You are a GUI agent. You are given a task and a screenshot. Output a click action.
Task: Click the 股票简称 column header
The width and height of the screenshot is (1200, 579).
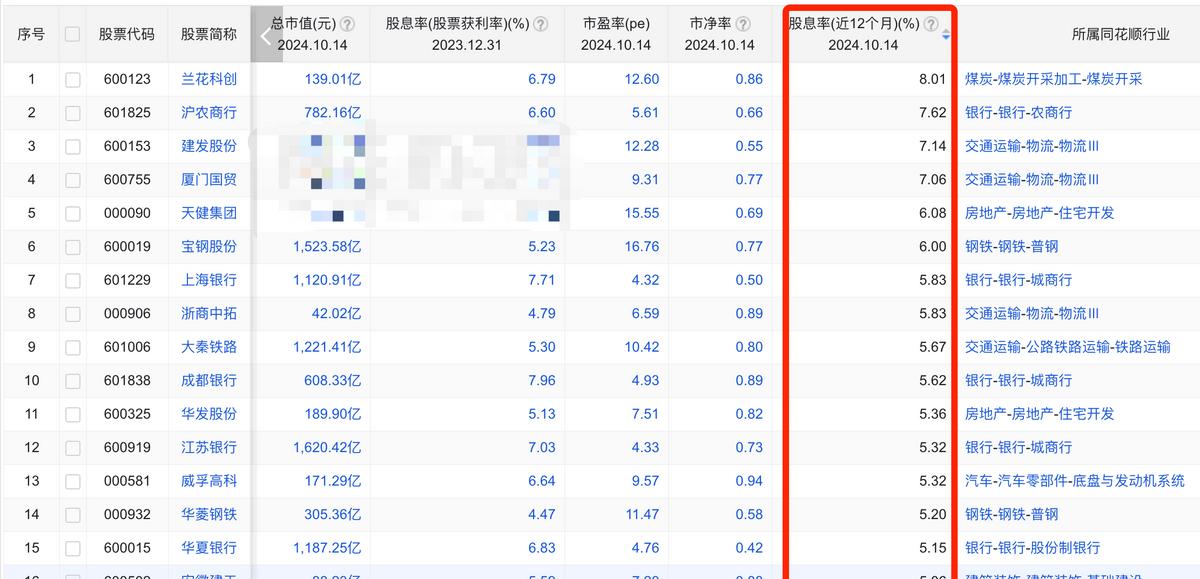pos(209,34)
